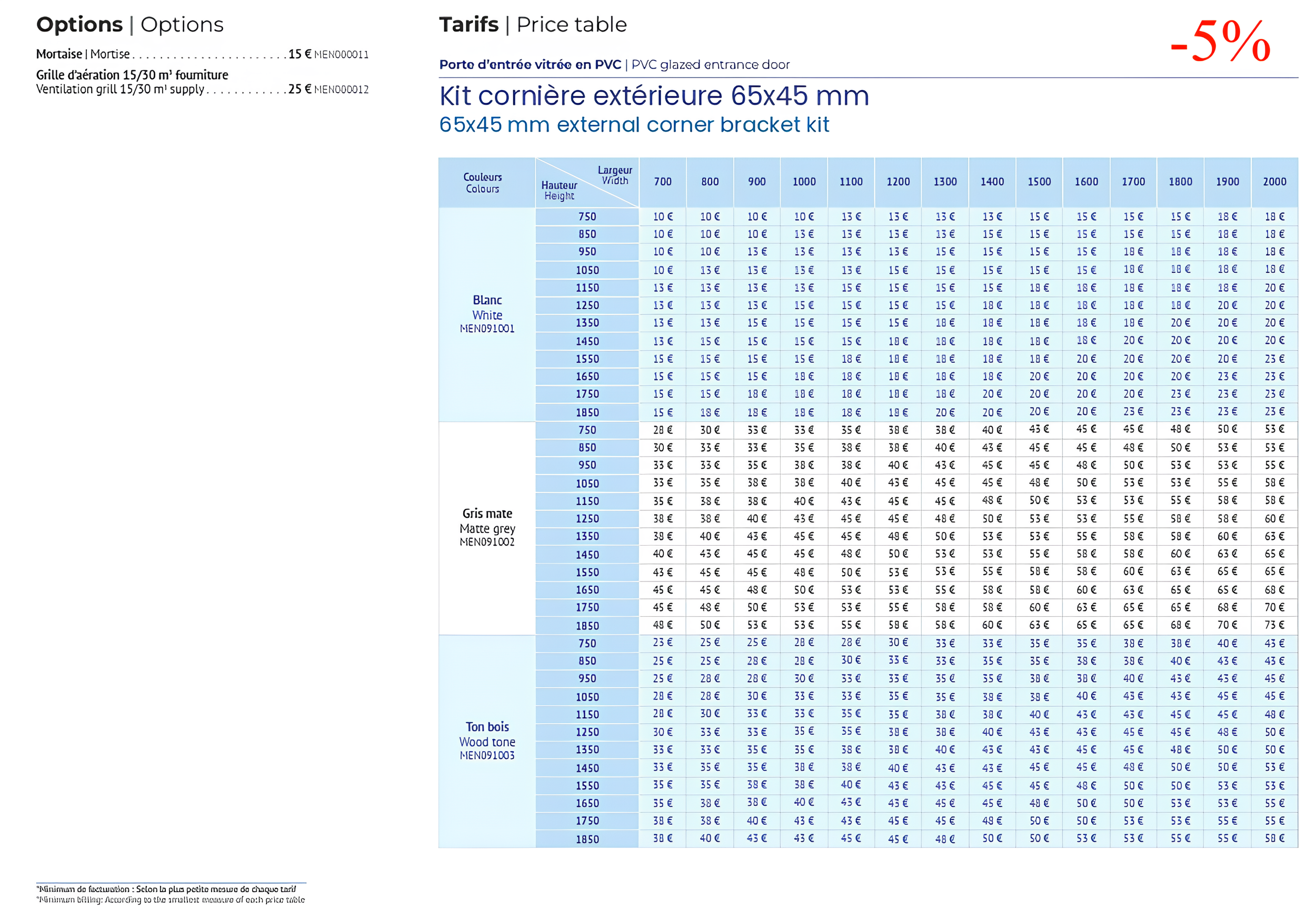The width and height of the screenshot is (1316, 918).
Task: Click the Minimum billing footnote text
Action: 171,900
